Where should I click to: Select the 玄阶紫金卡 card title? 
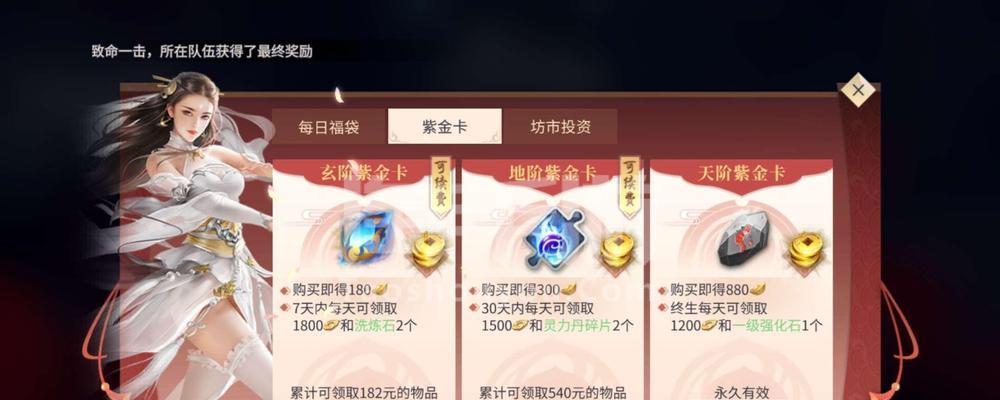point(364,173)
